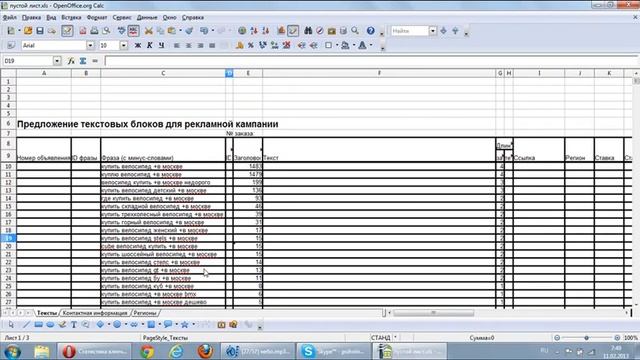This screenshot has height=360, width=640.
Task: Click cell 'купить горный велосипед +в москве'
Action: (x=163, y=222)
